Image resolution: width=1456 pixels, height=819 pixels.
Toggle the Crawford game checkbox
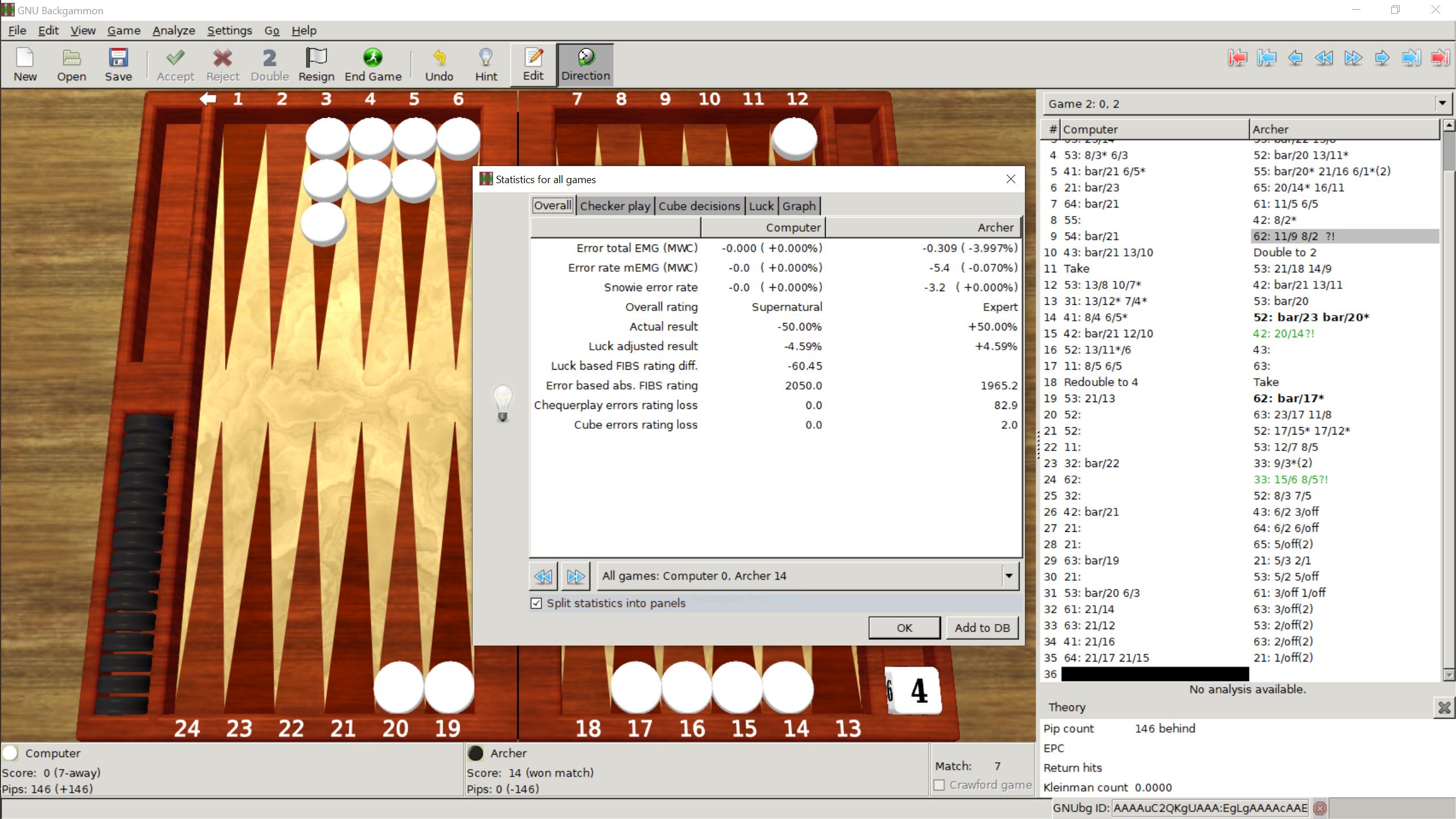pyautogui.click(x=940, y=785)
